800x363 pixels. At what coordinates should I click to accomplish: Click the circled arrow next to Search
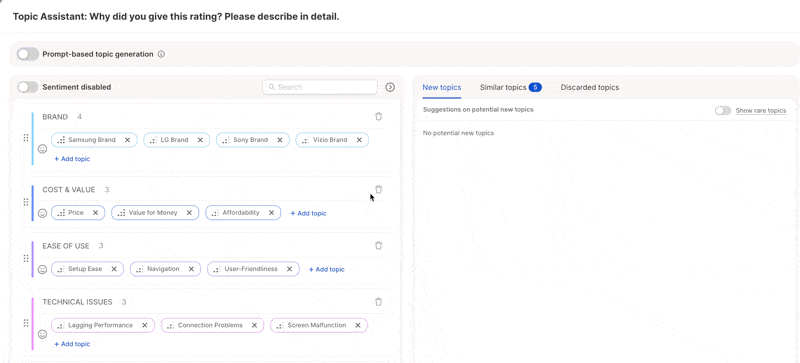pos(390,87)
